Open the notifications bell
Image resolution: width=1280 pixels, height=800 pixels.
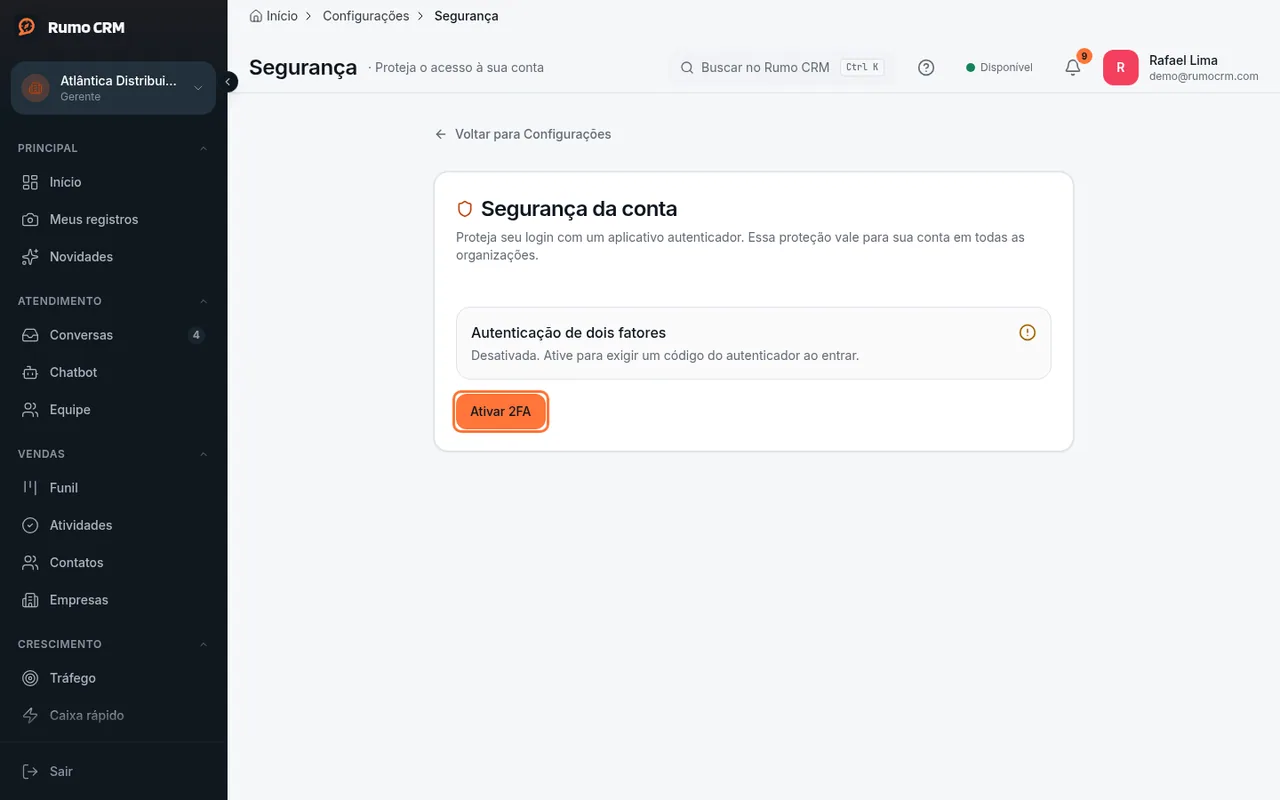[x=1073, y=67]
